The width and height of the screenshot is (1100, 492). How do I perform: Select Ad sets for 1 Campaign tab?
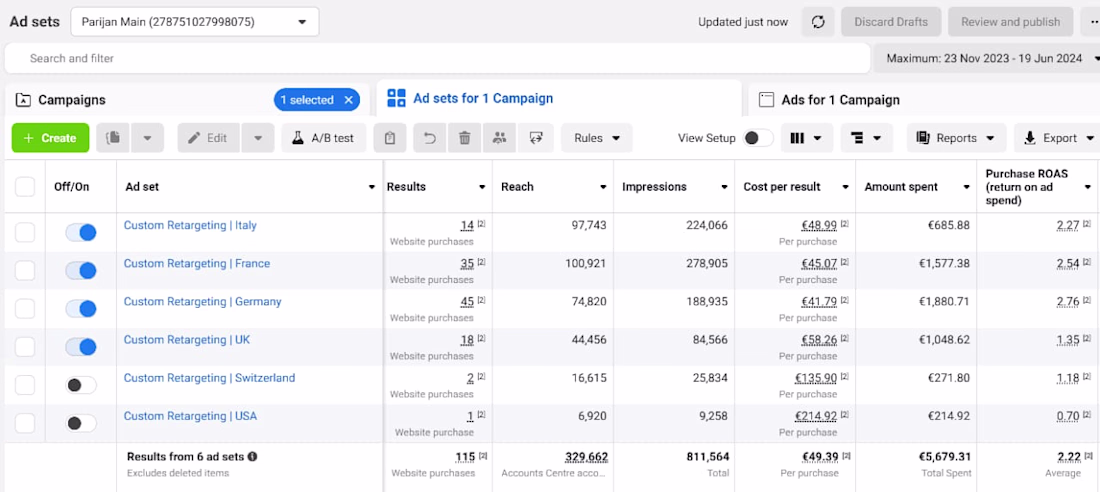(559, 98)
